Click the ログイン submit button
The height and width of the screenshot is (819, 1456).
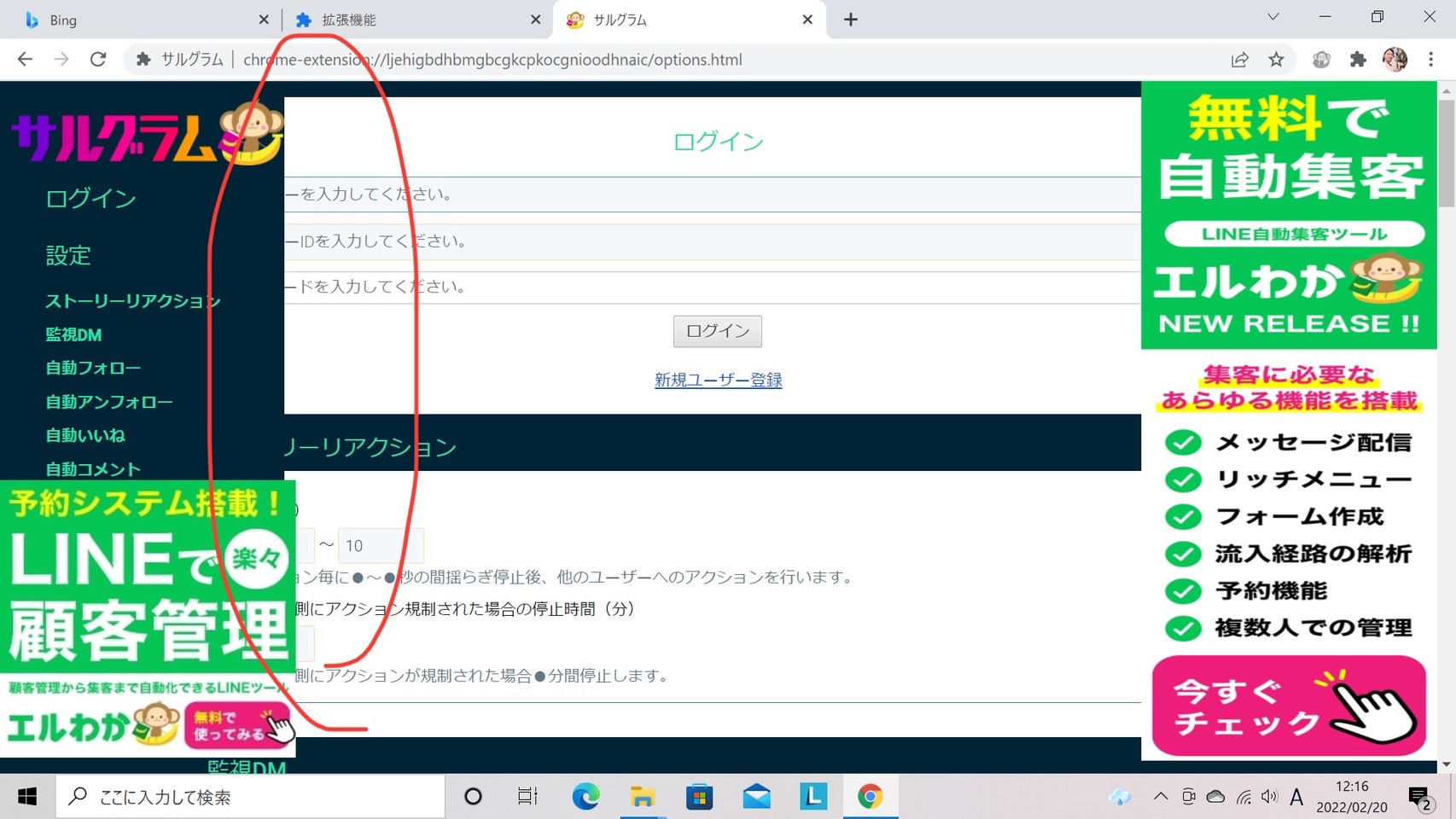pos(718,331)
